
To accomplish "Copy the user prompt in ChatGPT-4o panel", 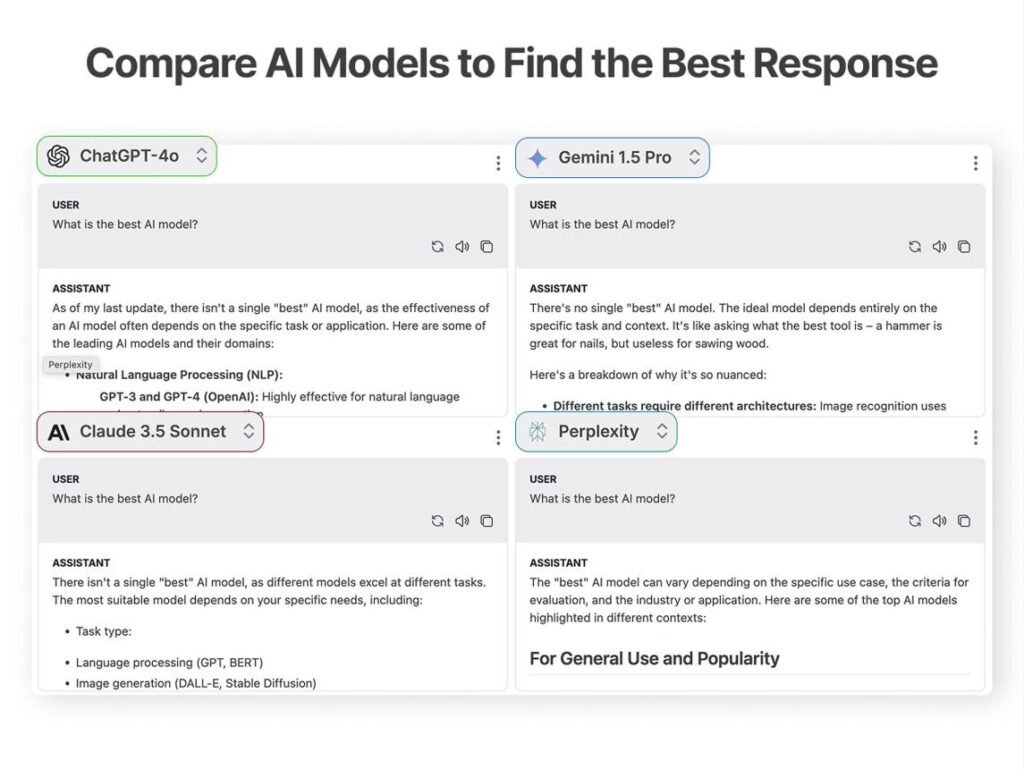I will tap(486, 246).
